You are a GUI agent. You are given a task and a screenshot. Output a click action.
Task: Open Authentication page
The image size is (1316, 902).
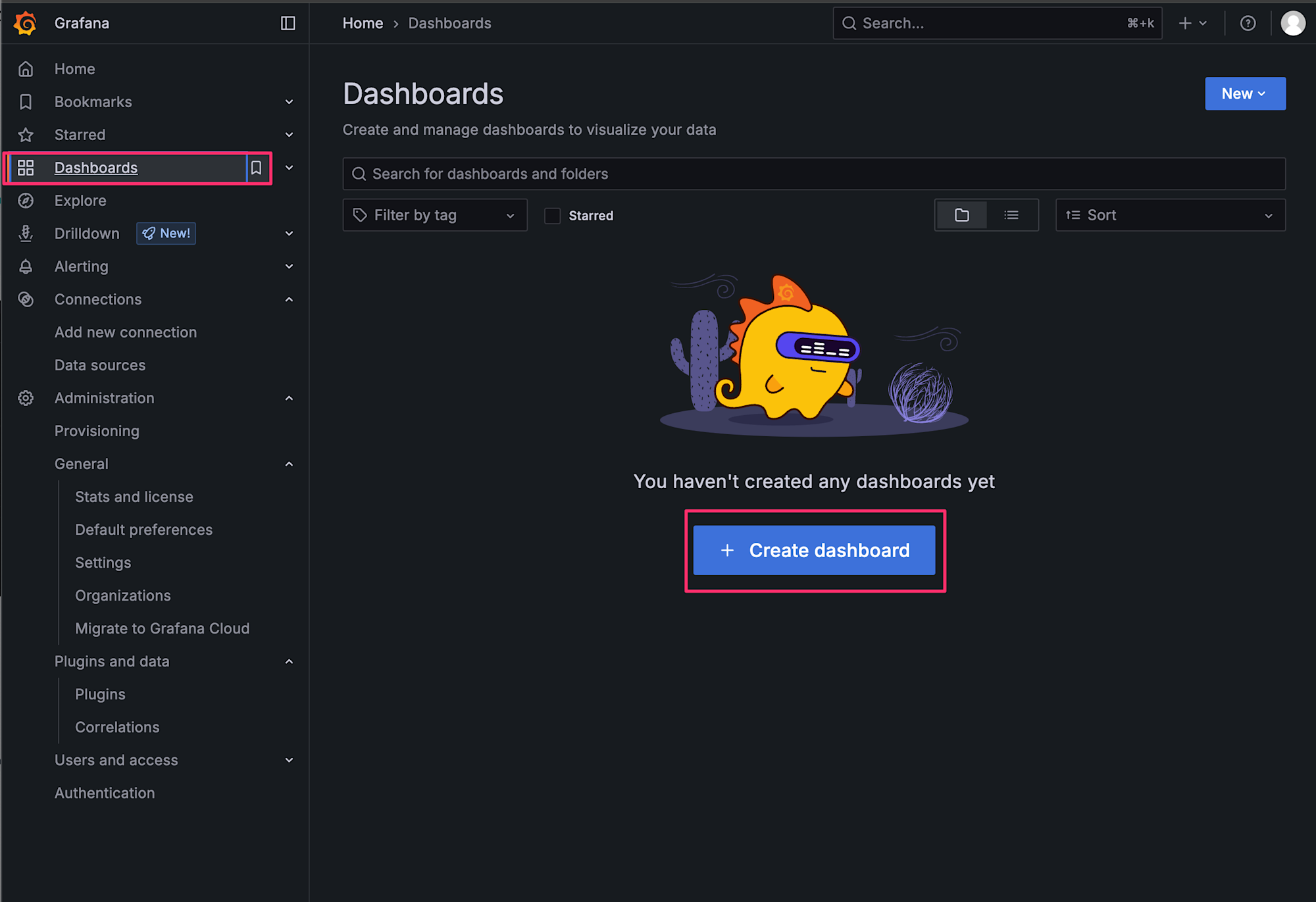pyautogui.click(x=105, y=793)
